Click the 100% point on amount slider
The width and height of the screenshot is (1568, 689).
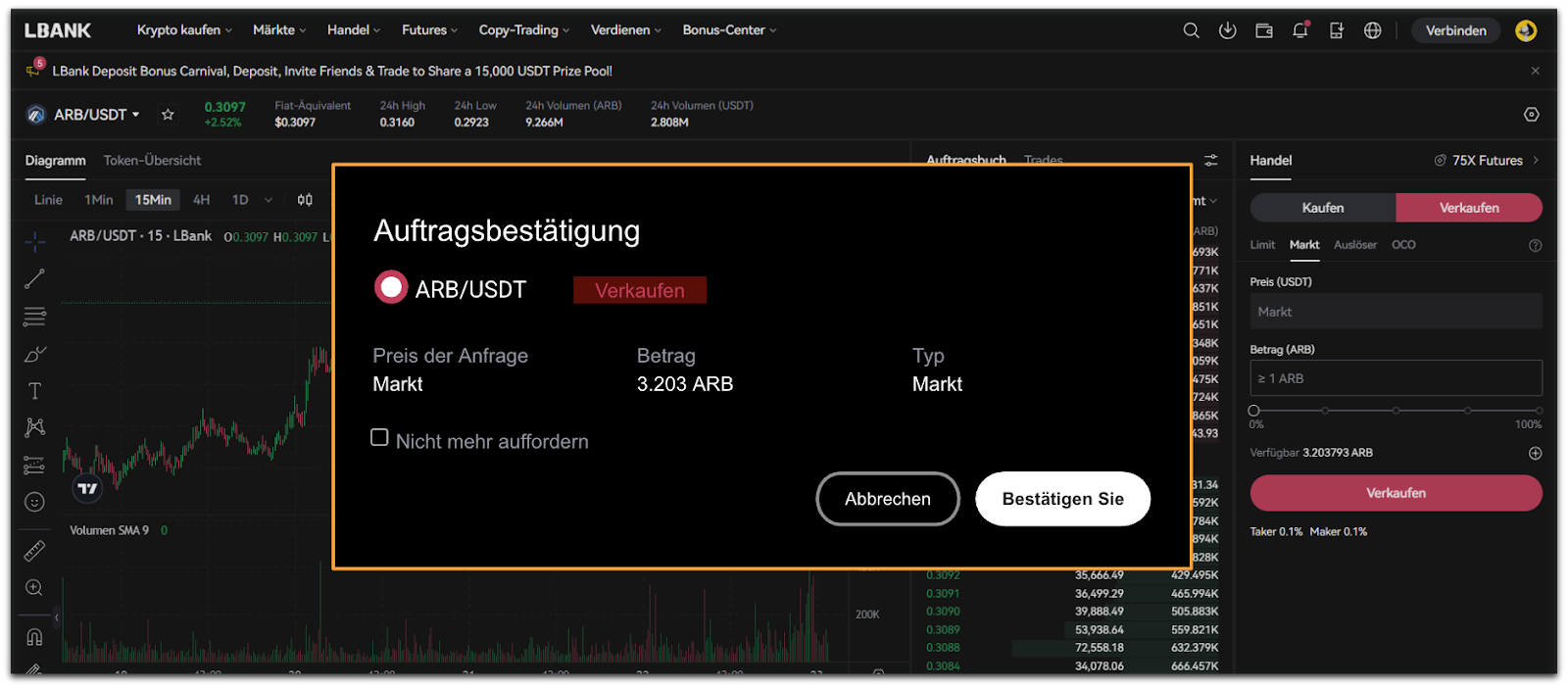click(1539, 411)
